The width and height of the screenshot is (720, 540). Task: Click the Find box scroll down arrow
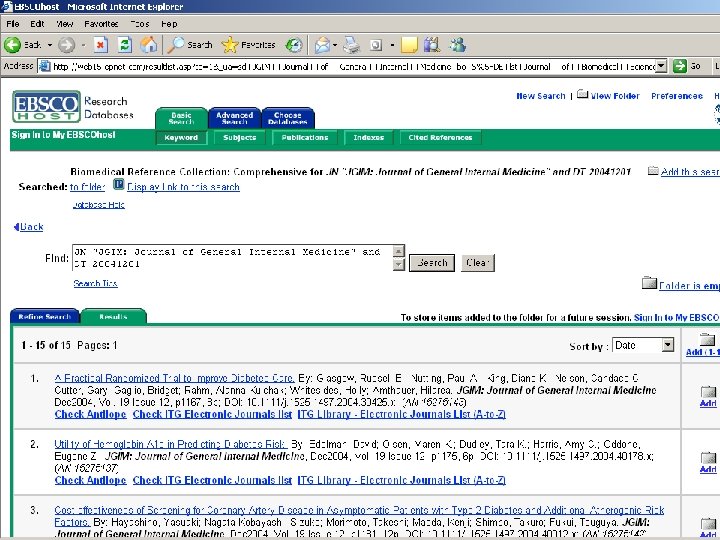pyautogui.click(x=398, y=264)
